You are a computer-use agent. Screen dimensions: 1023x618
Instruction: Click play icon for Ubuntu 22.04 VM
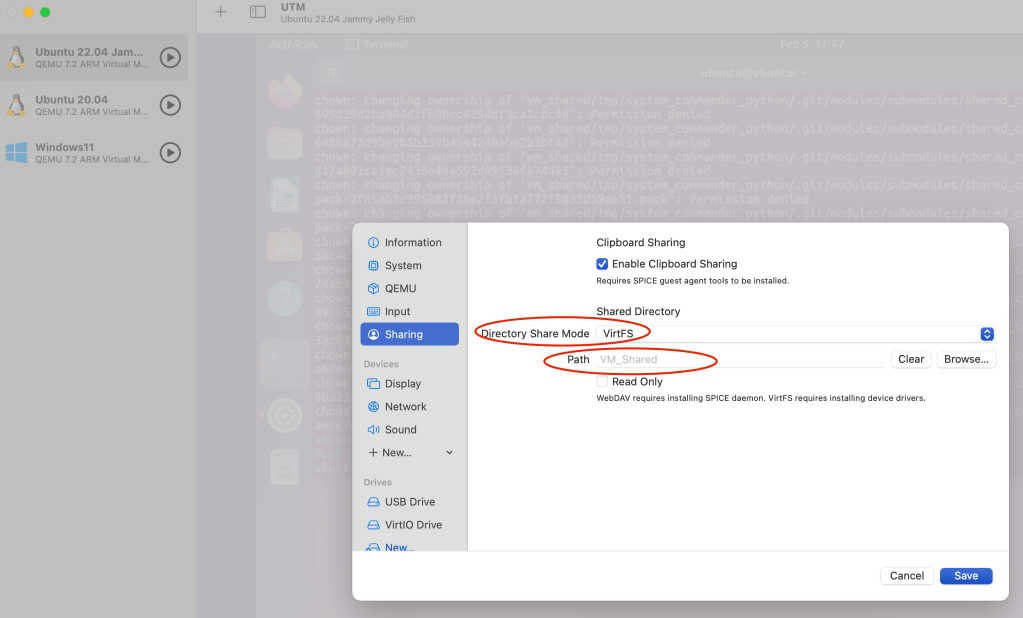point(170,58)
